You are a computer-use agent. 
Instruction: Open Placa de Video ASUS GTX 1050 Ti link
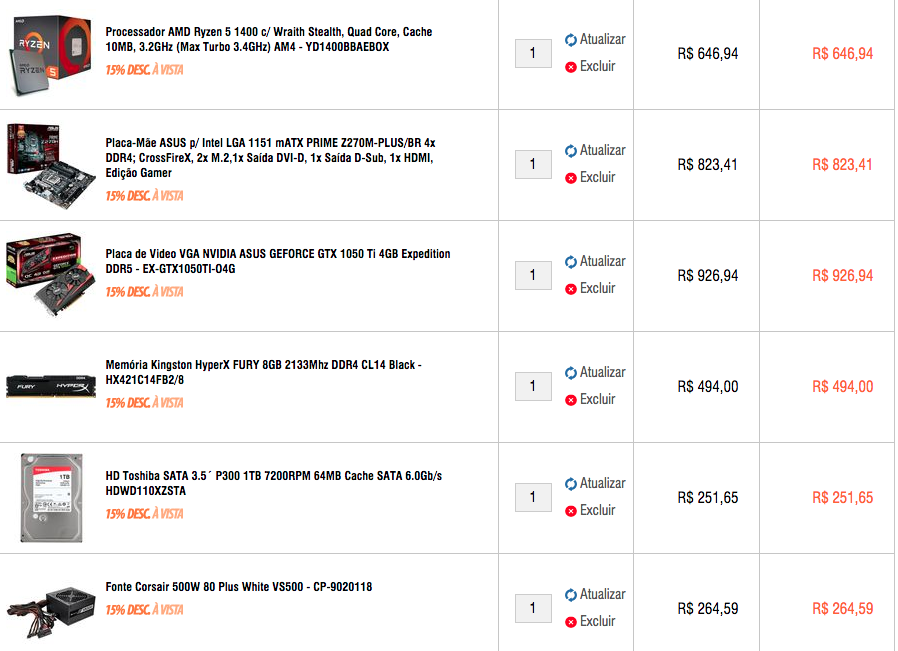pos(278,261)
